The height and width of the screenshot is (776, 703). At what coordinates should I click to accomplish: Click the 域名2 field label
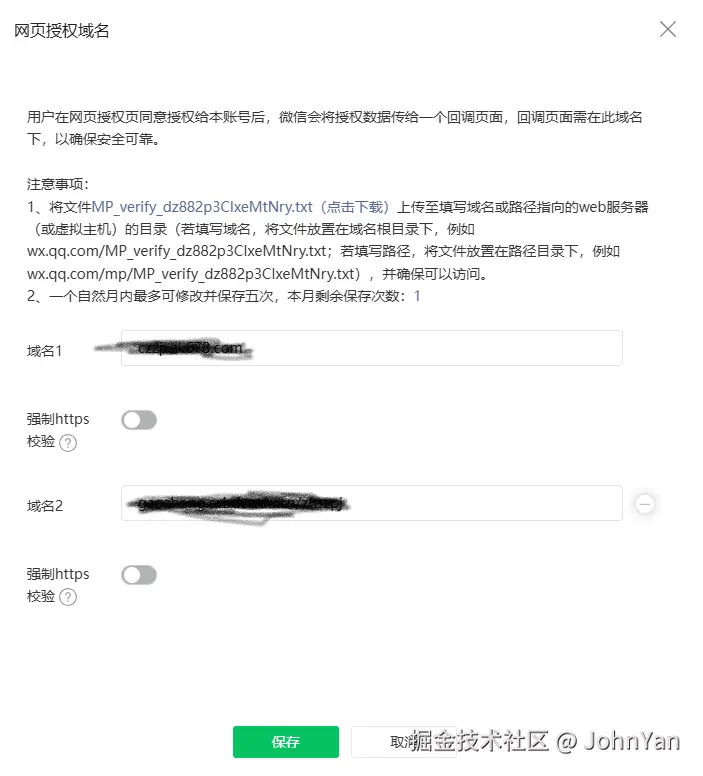pyautogui.click(x=45, y=506)
